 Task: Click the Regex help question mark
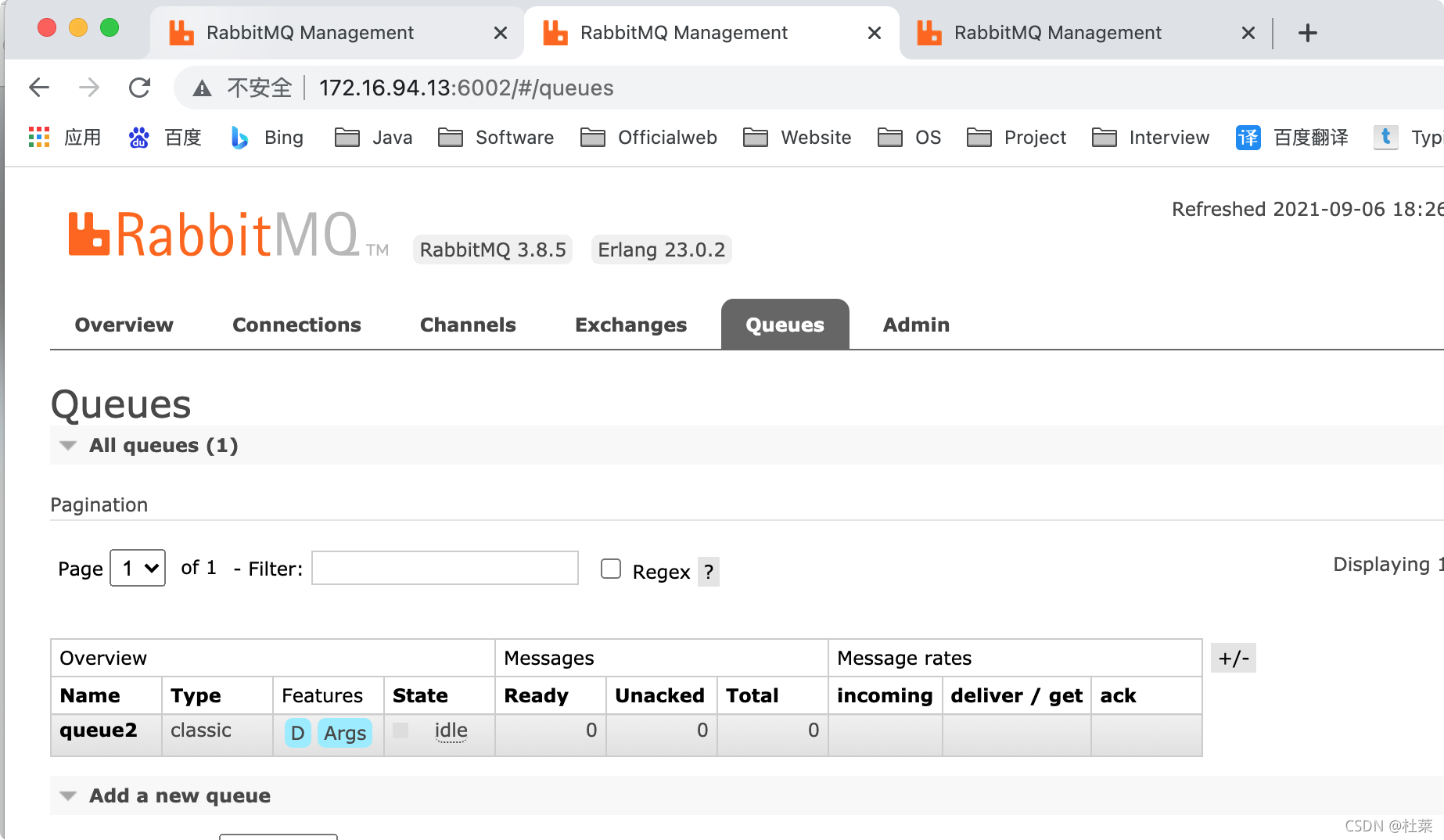pyautogui.click(x=709, y=572)
